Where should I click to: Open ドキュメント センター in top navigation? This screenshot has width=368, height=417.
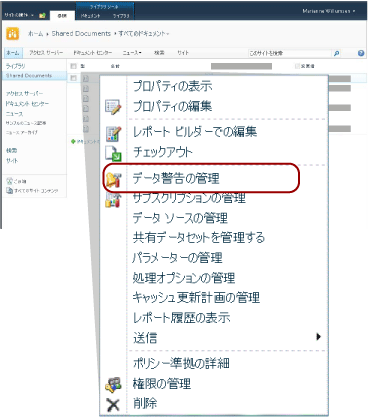pos(93,53)
